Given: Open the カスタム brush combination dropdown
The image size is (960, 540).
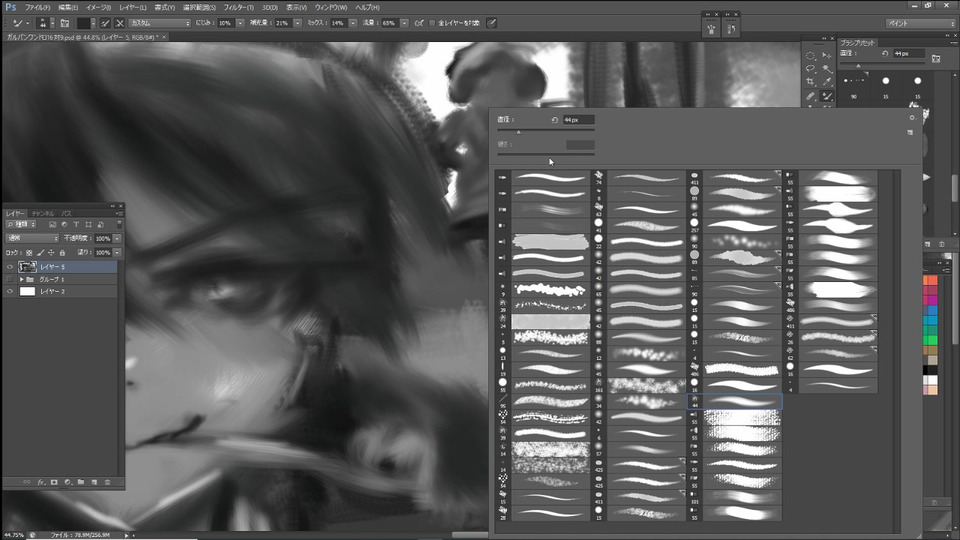Looking at the screenshot, I should tap(160, 23).
